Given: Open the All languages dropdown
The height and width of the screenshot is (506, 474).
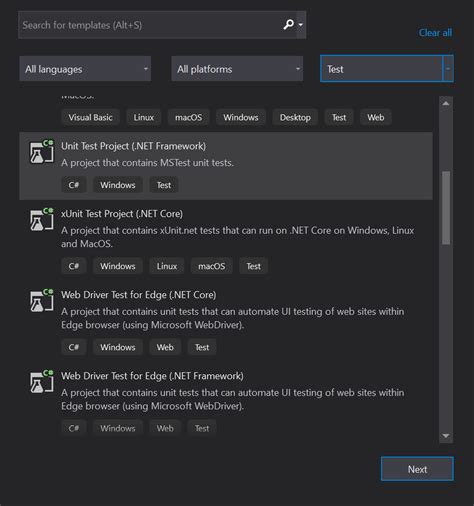Looking at the screenshot, I should (x=85, y=69).
